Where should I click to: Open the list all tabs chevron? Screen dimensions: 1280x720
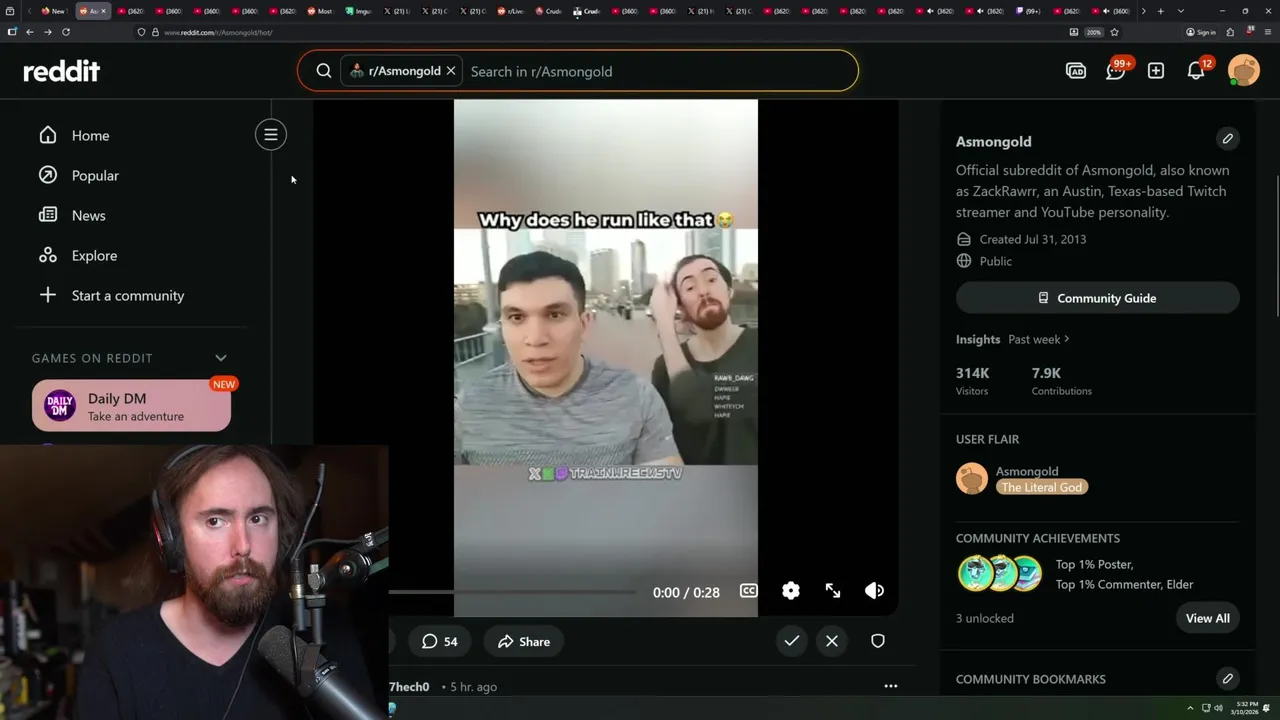(x=1181, y=11)
